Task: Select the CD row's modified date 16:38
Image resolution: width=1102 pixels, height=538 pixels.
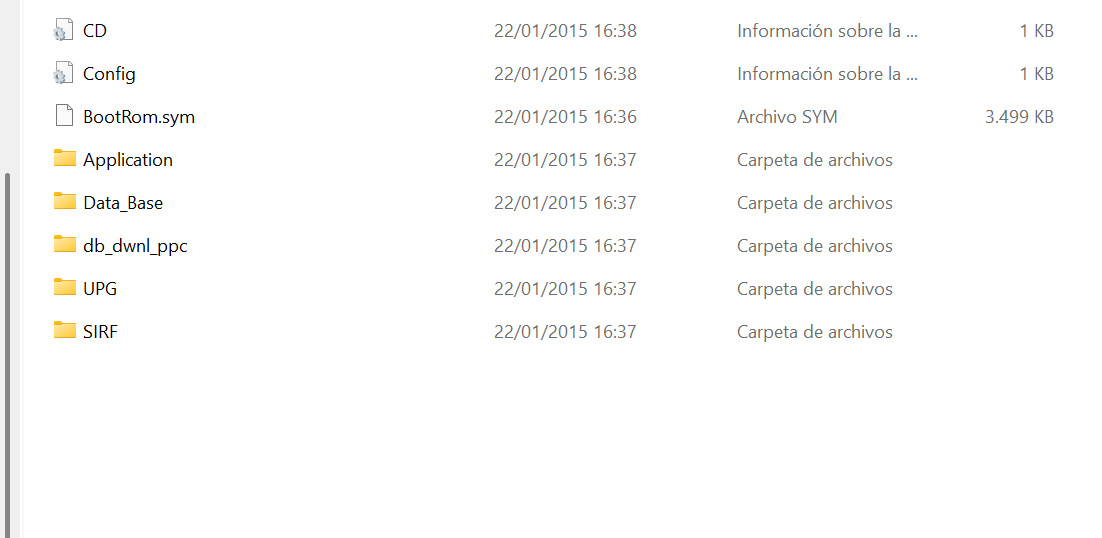Action: 565,32
